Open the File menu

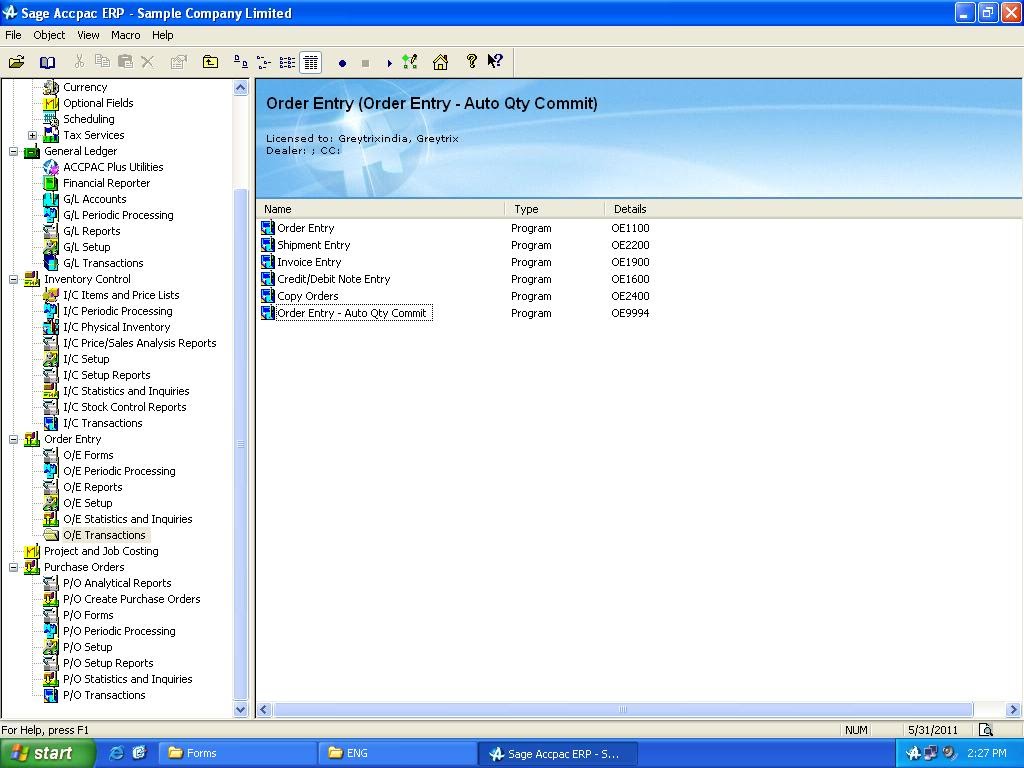point(13,35)
